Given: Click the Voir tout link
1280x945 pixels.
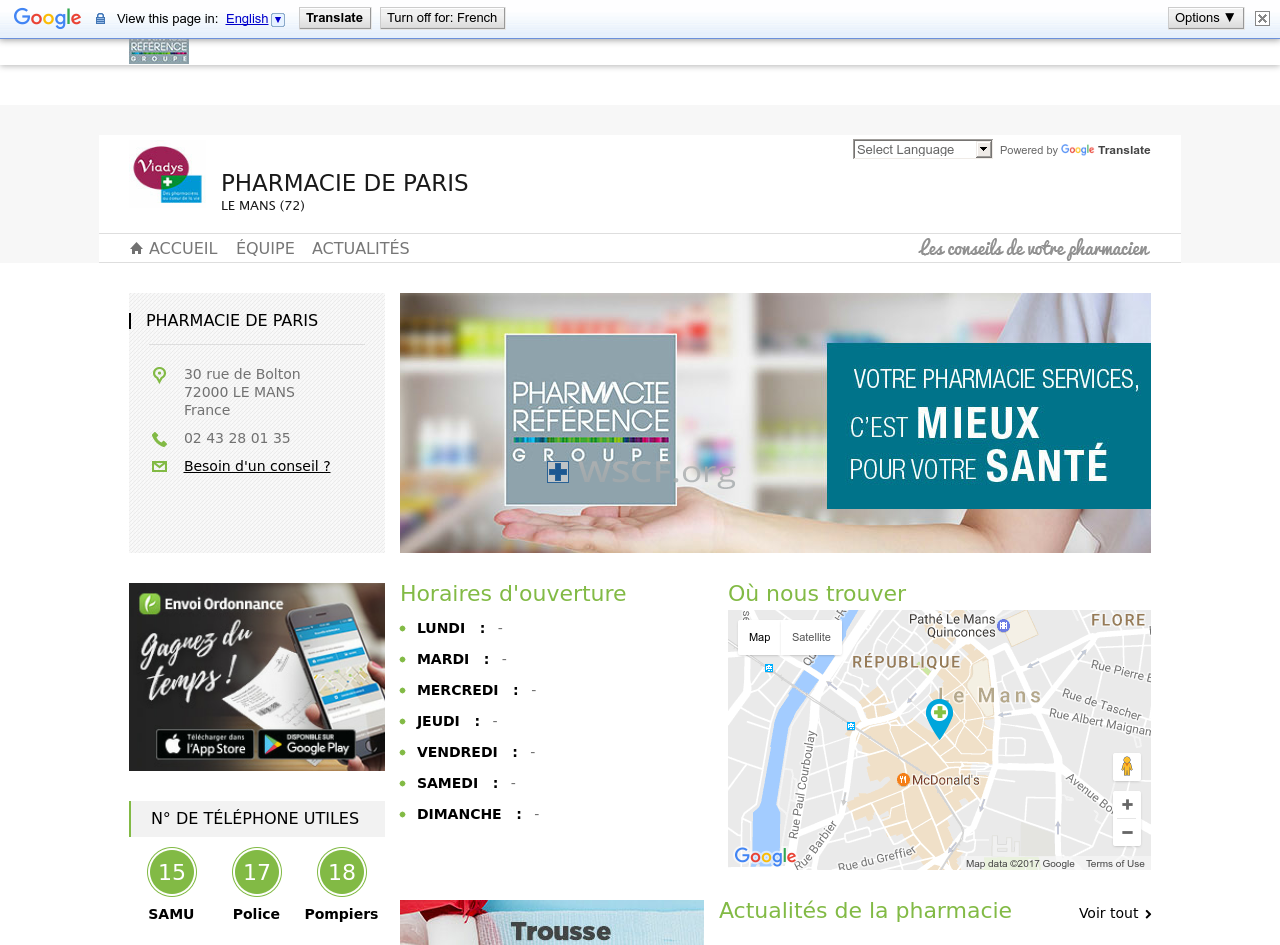Looking at the screenshot, I should pos(1109,913).
